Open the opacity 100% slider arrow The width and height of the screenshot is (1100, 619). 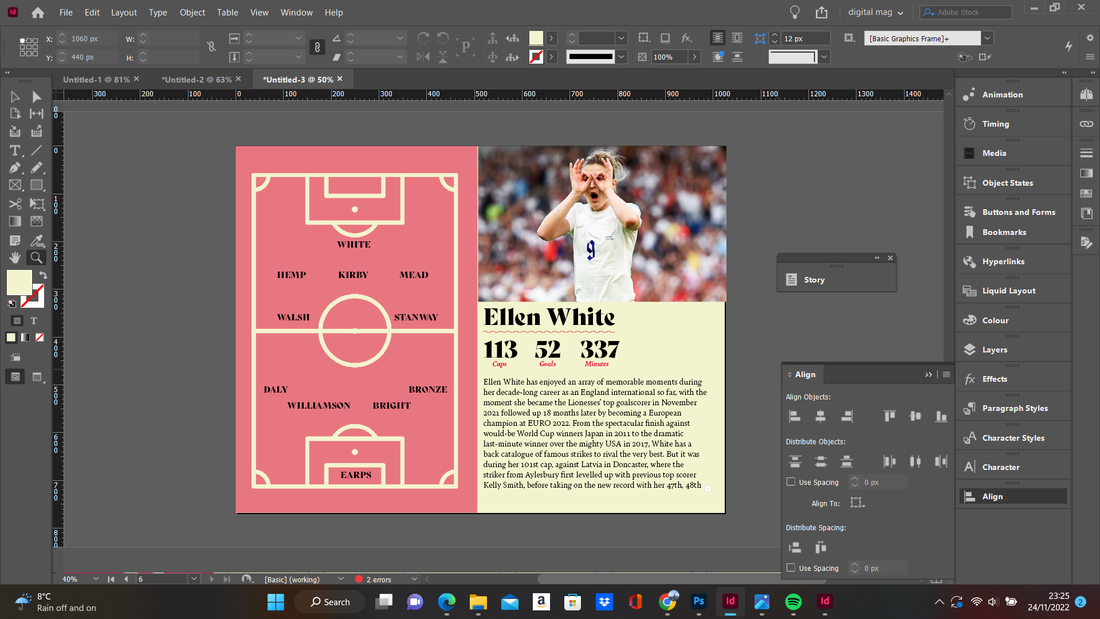point(695,57)
